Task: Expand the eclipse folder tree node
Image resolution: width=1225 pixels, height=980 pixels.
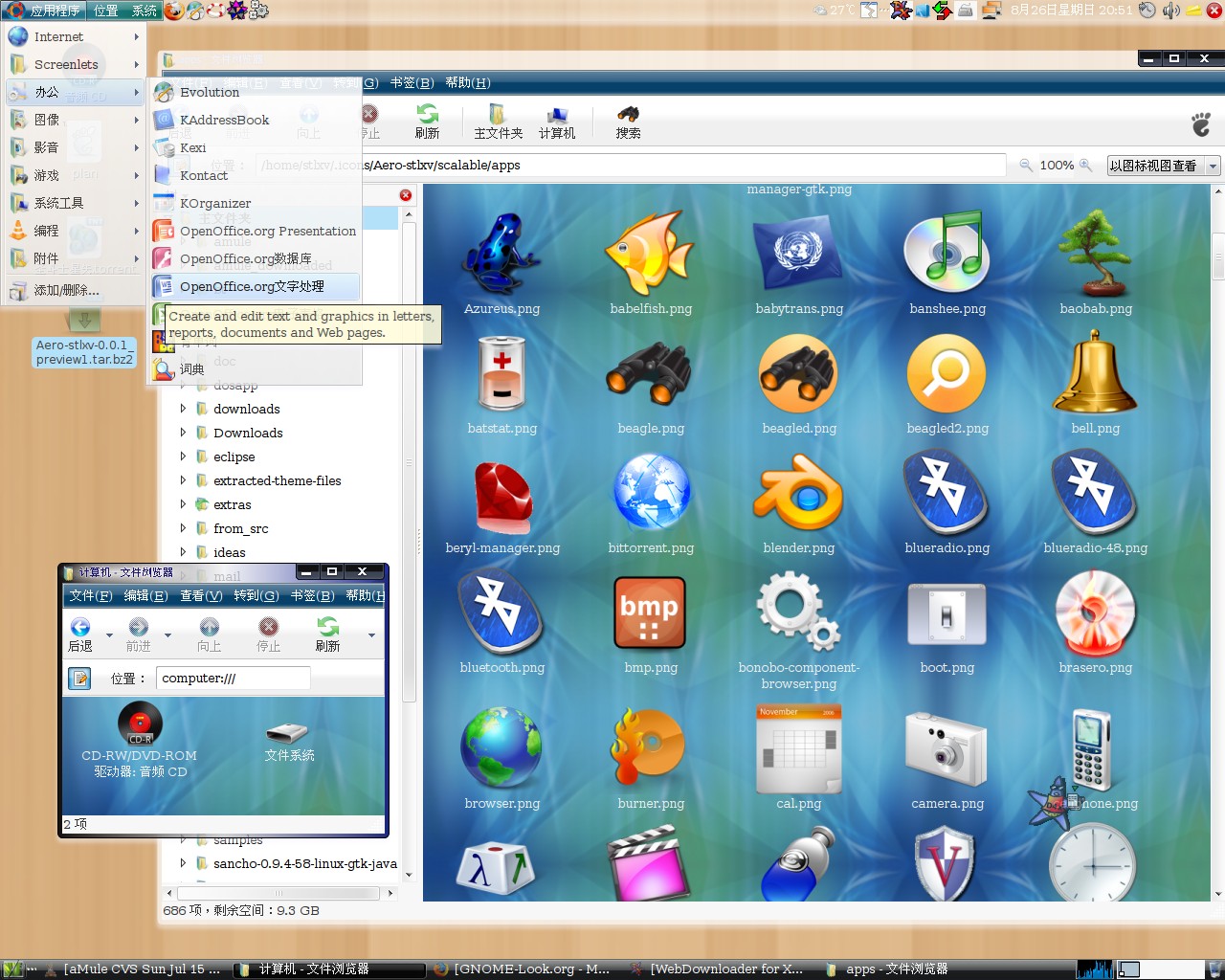Action: point(183,457)
